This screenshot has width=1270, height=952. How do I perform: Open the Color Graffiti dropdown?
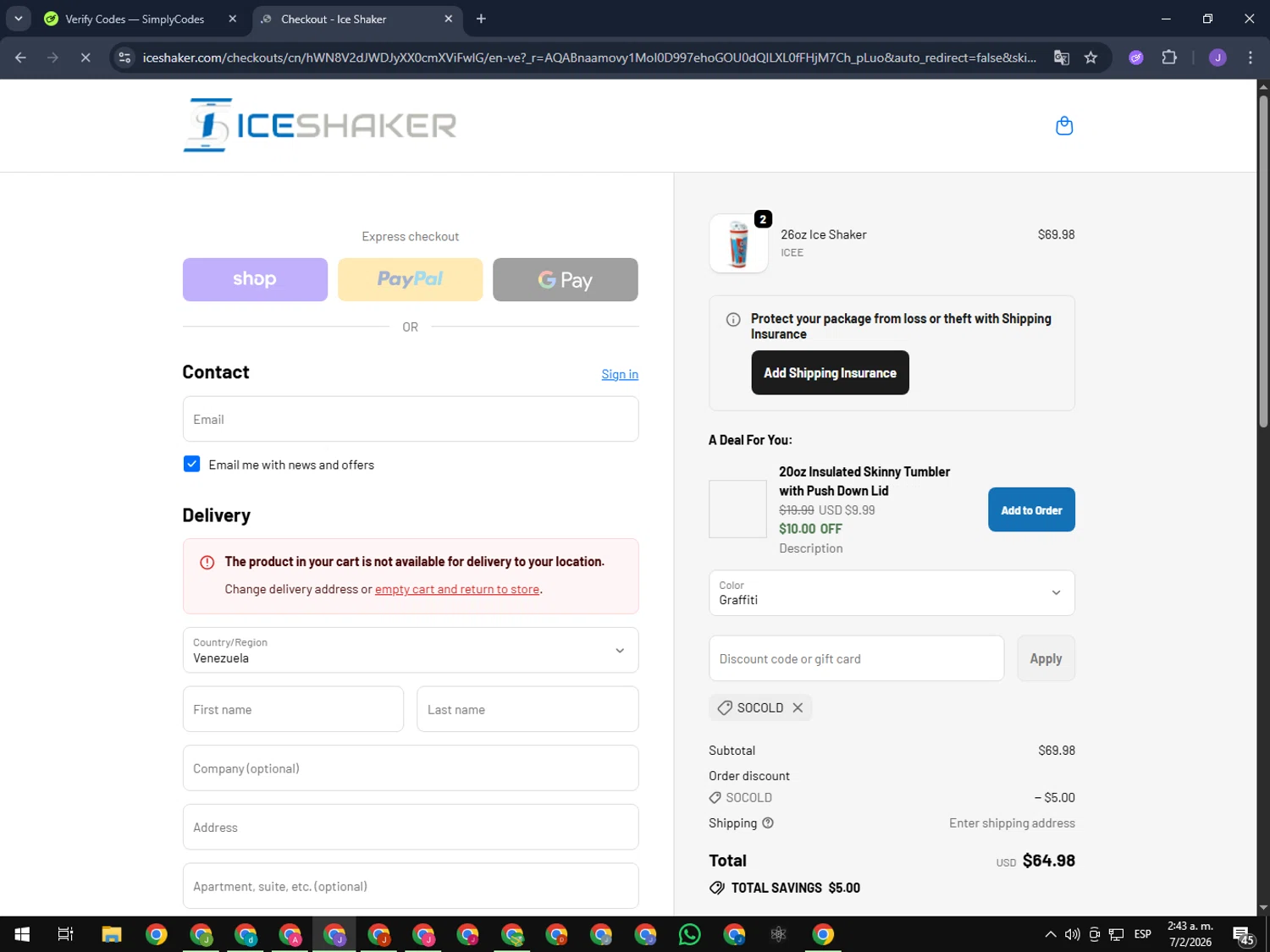[892, 592]
